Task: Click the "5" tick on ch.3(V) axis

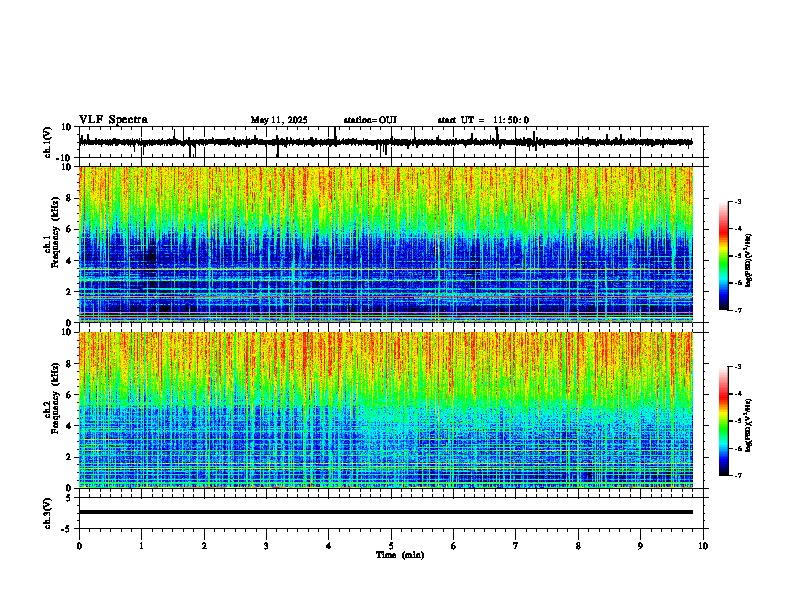Action: pos(69,497)
